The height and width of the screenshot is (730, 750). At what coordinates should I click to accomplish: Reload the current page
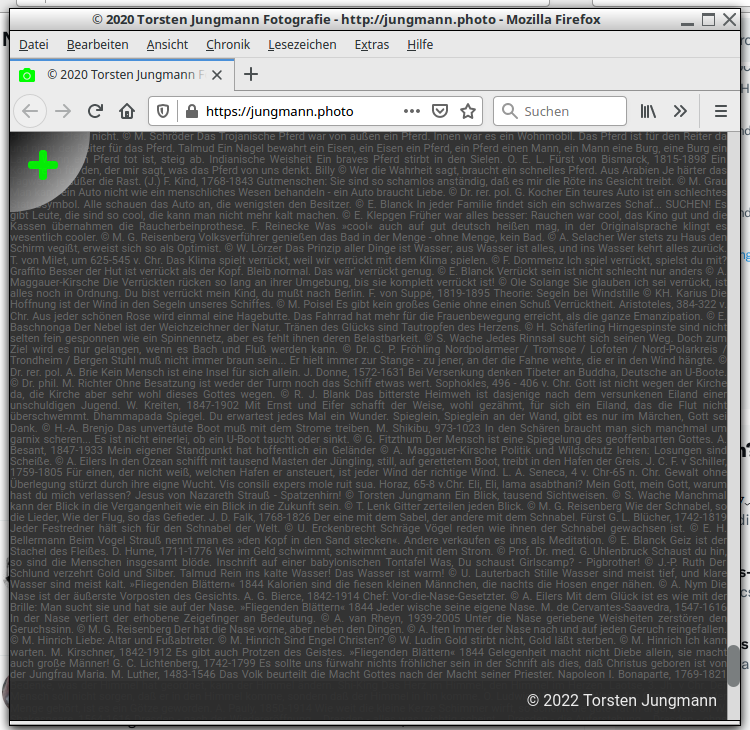pyautogui.click(x=95, y=111)
